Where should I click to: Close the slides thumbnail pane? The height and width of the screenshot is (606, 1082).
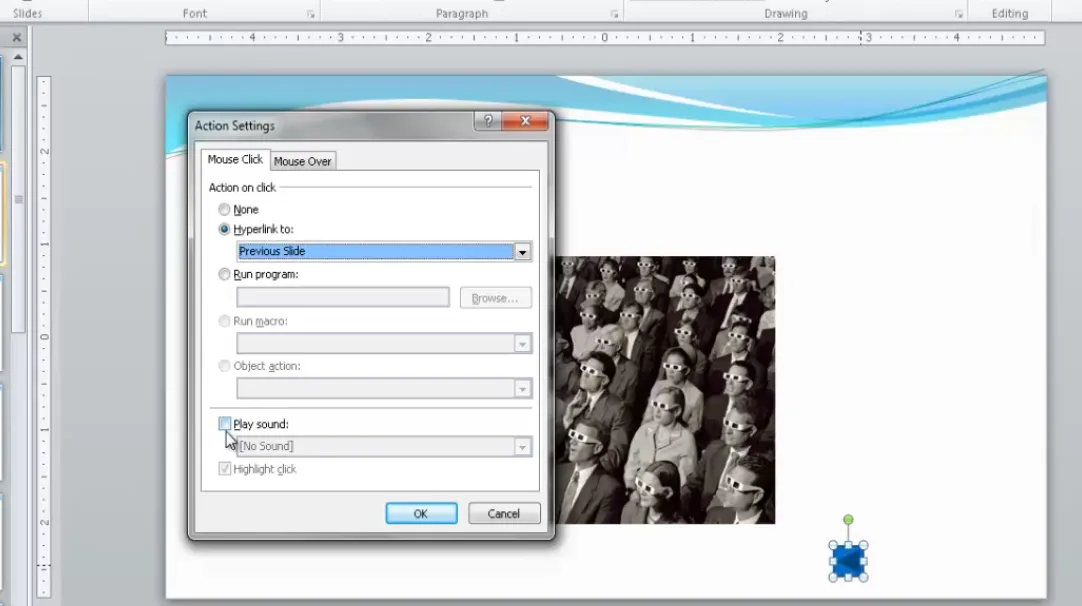tap(17, 38)
